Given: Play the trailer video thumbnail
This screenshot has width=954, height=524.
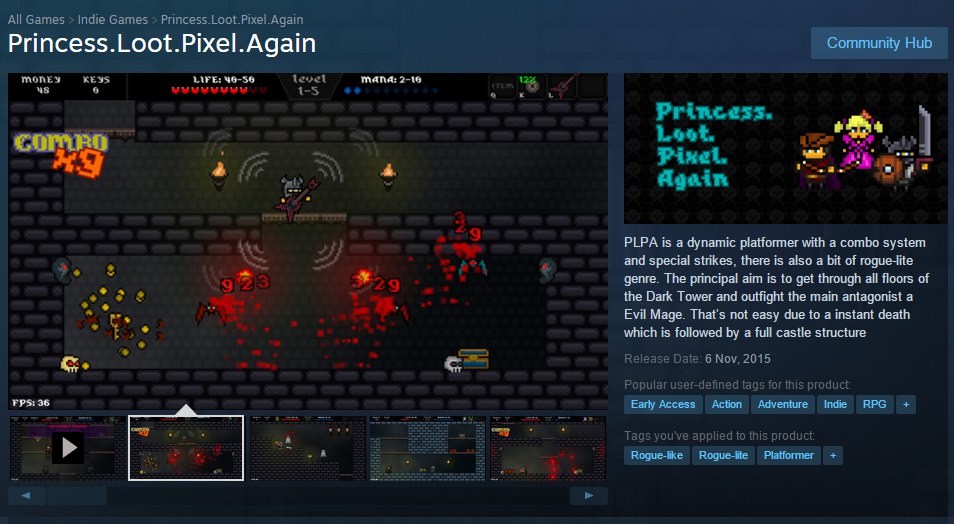Looking at the screenshot, I should 68,448.
